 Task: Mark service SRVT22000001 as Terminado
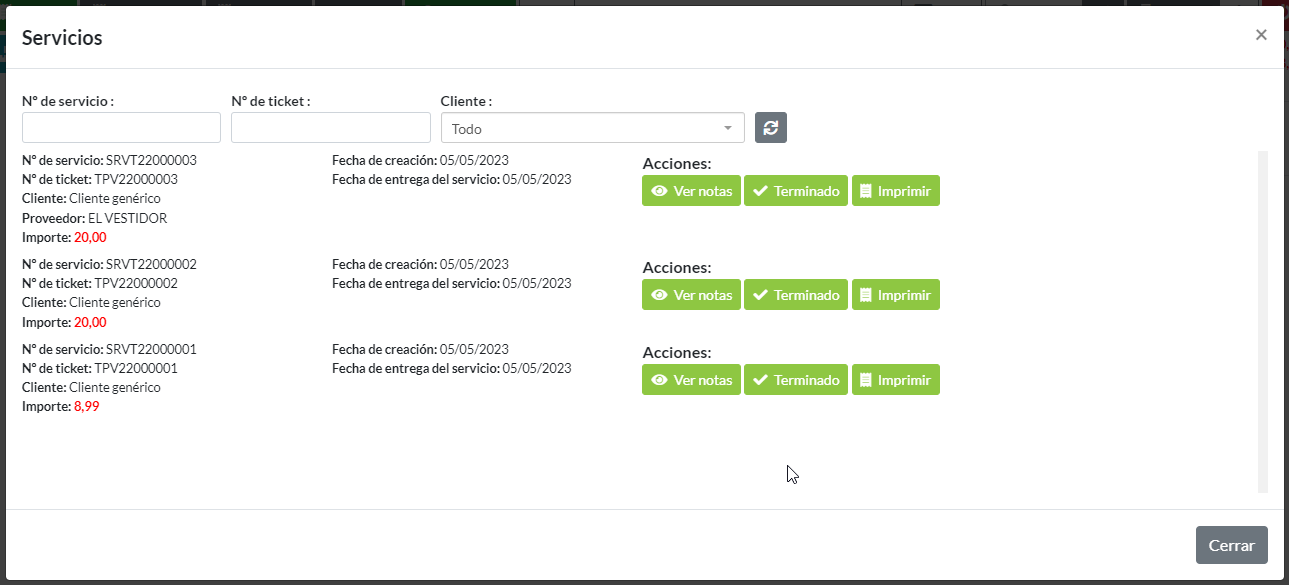pyautogui.click(x=796, y=380)
